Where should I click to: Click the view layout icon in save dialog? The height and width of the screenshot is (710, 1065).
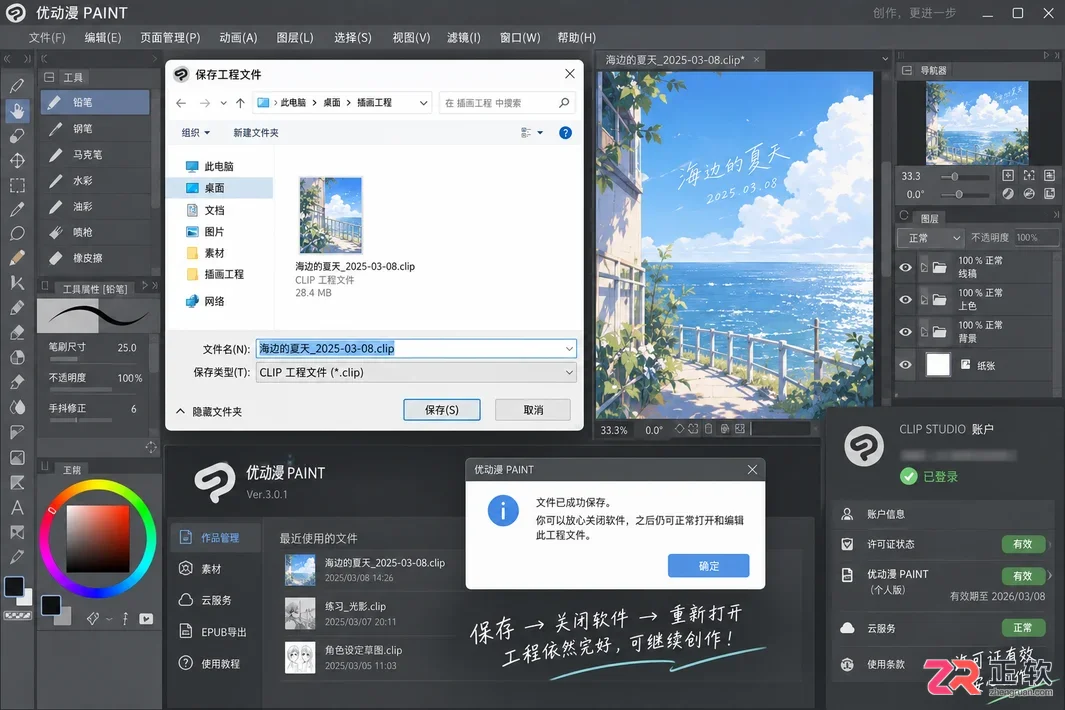526,132
